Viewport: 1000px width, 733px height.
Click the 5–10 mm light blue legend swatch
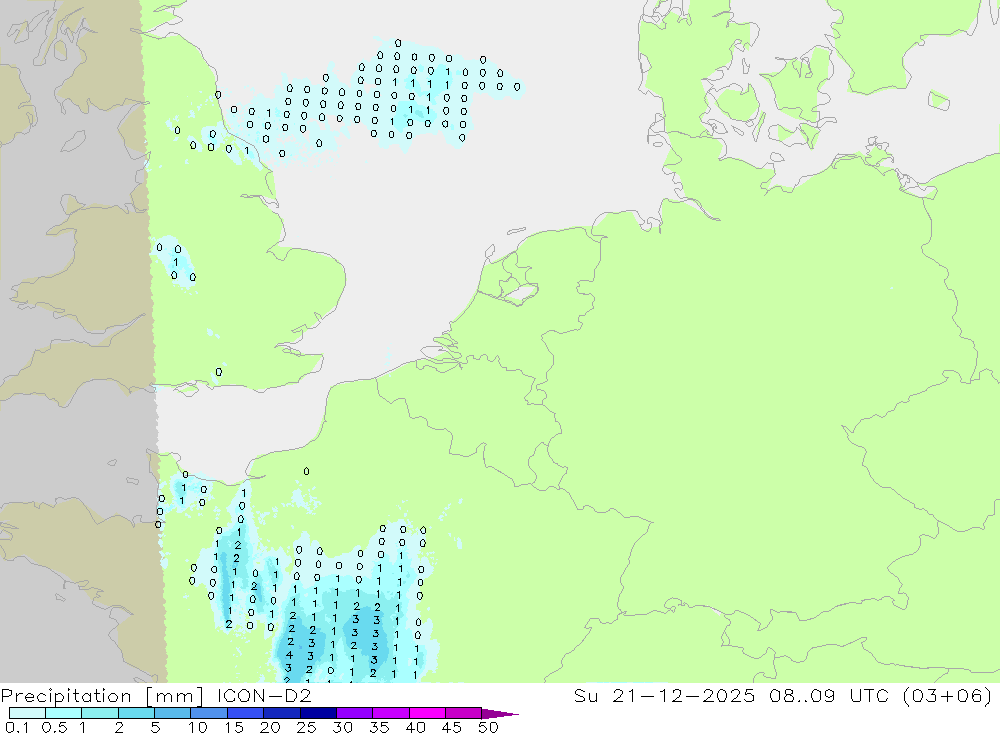(x=173, y=713)
